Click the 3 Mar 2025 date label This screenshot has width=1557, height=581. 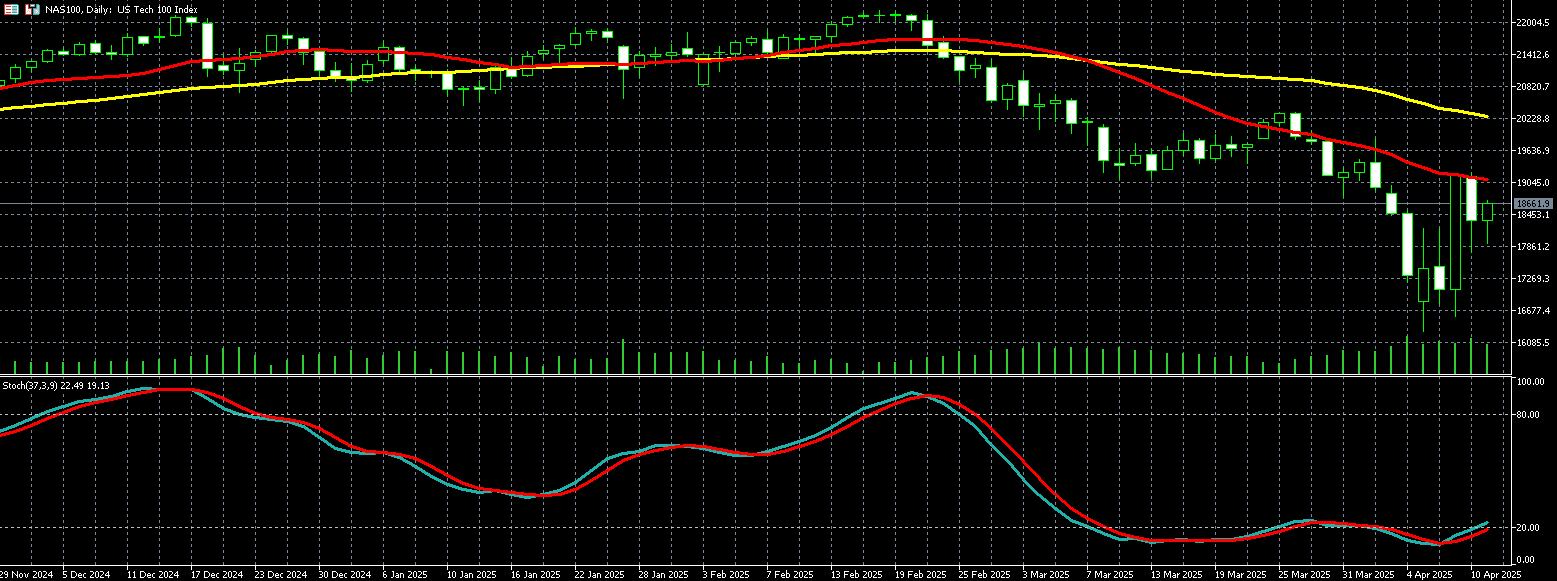(x=1044, y=575)
